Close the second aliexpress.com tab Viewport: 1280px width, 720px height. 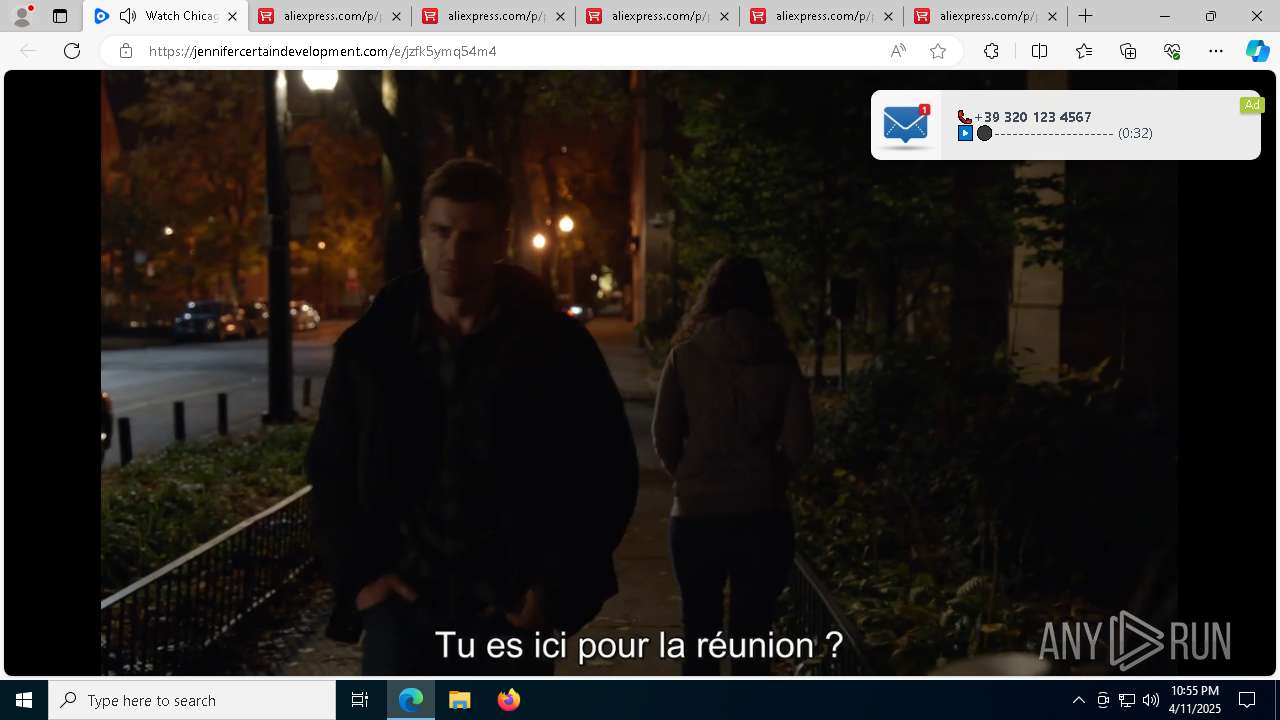560,16
